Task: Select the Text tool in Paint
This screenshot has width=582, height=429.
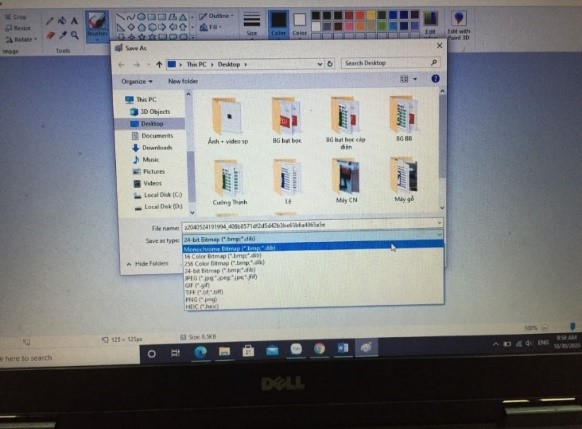Action: [74, 21]
